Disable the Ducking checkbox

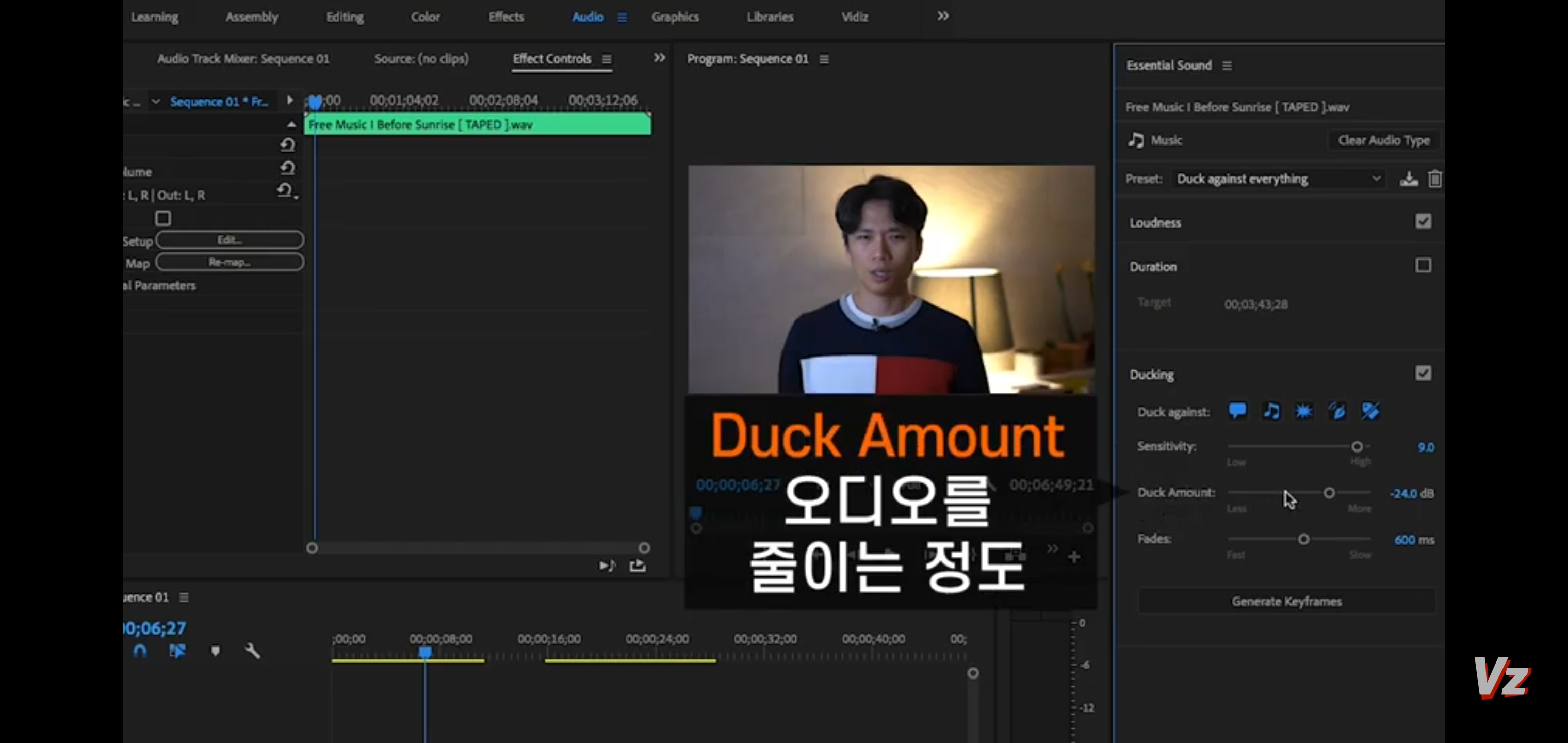coord(1423,374)
